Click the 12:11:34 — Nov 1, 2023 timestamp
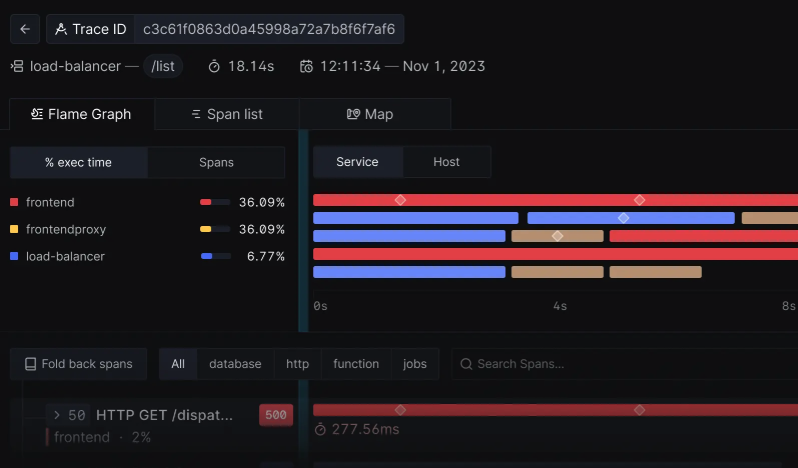Screen dimensions: 798x468 (x=403, y=66)
